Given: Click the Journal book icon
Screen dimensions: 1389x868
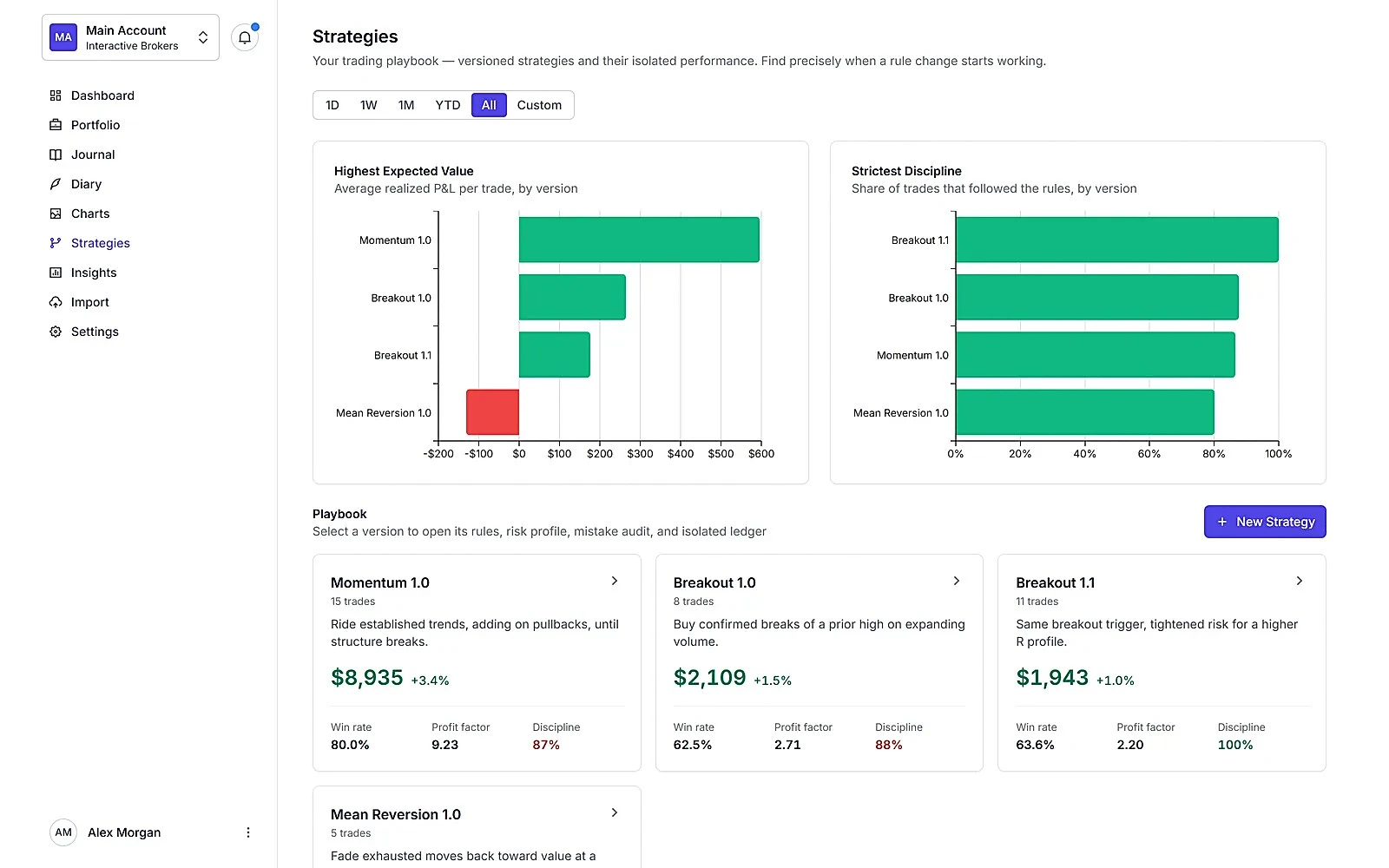Looking at the screenshot, I should tap(56, 155).
